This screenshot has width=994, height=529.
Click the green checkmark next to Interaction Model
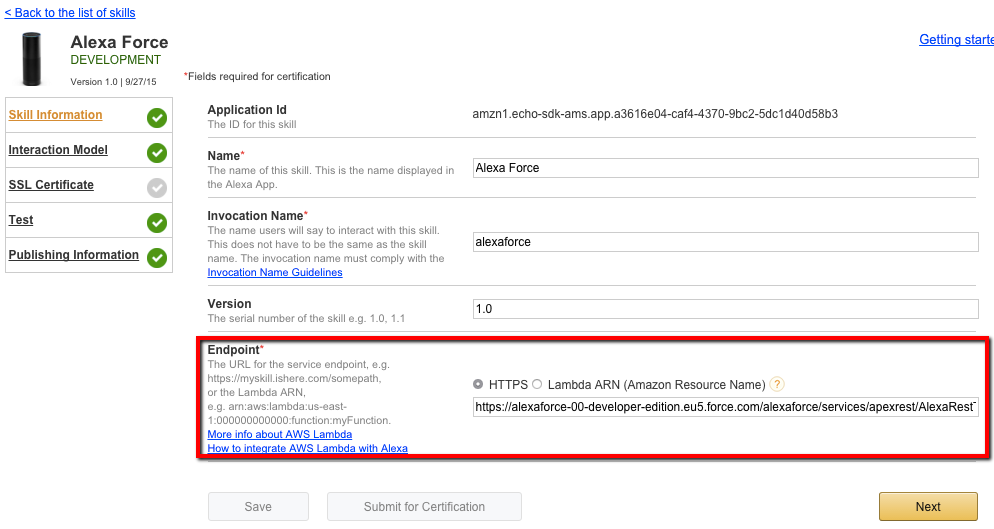coord(157,153)
